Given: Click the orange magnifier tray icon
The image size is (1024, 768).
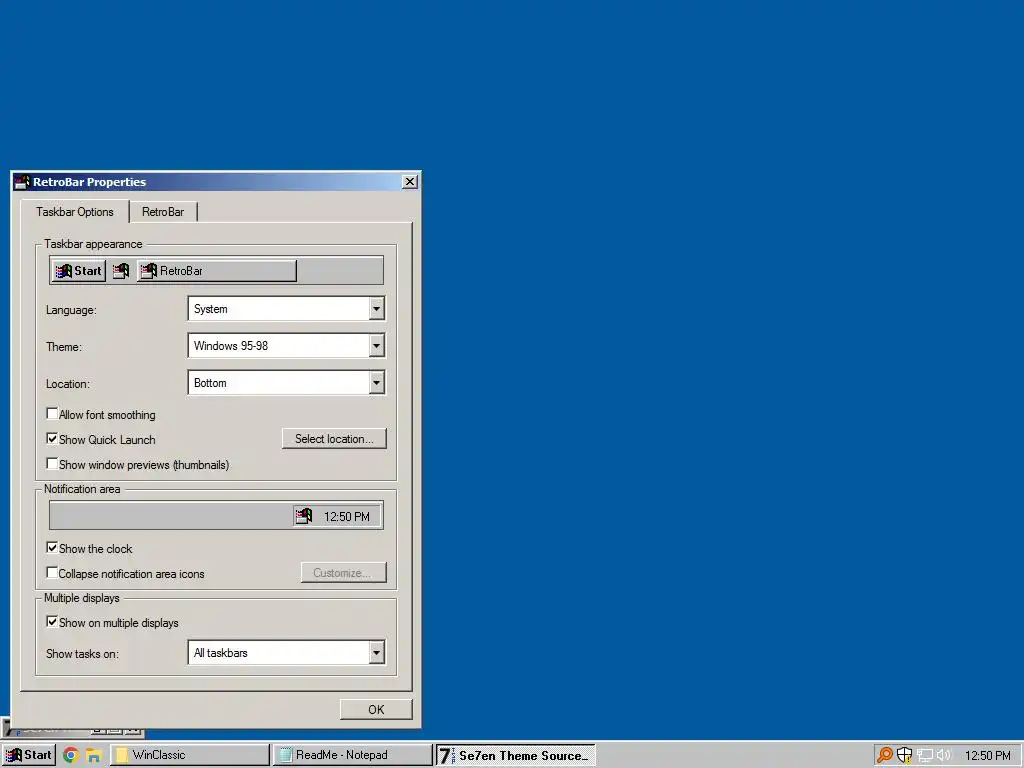Looking at the screenshot, I should click(x=885, y=756).
